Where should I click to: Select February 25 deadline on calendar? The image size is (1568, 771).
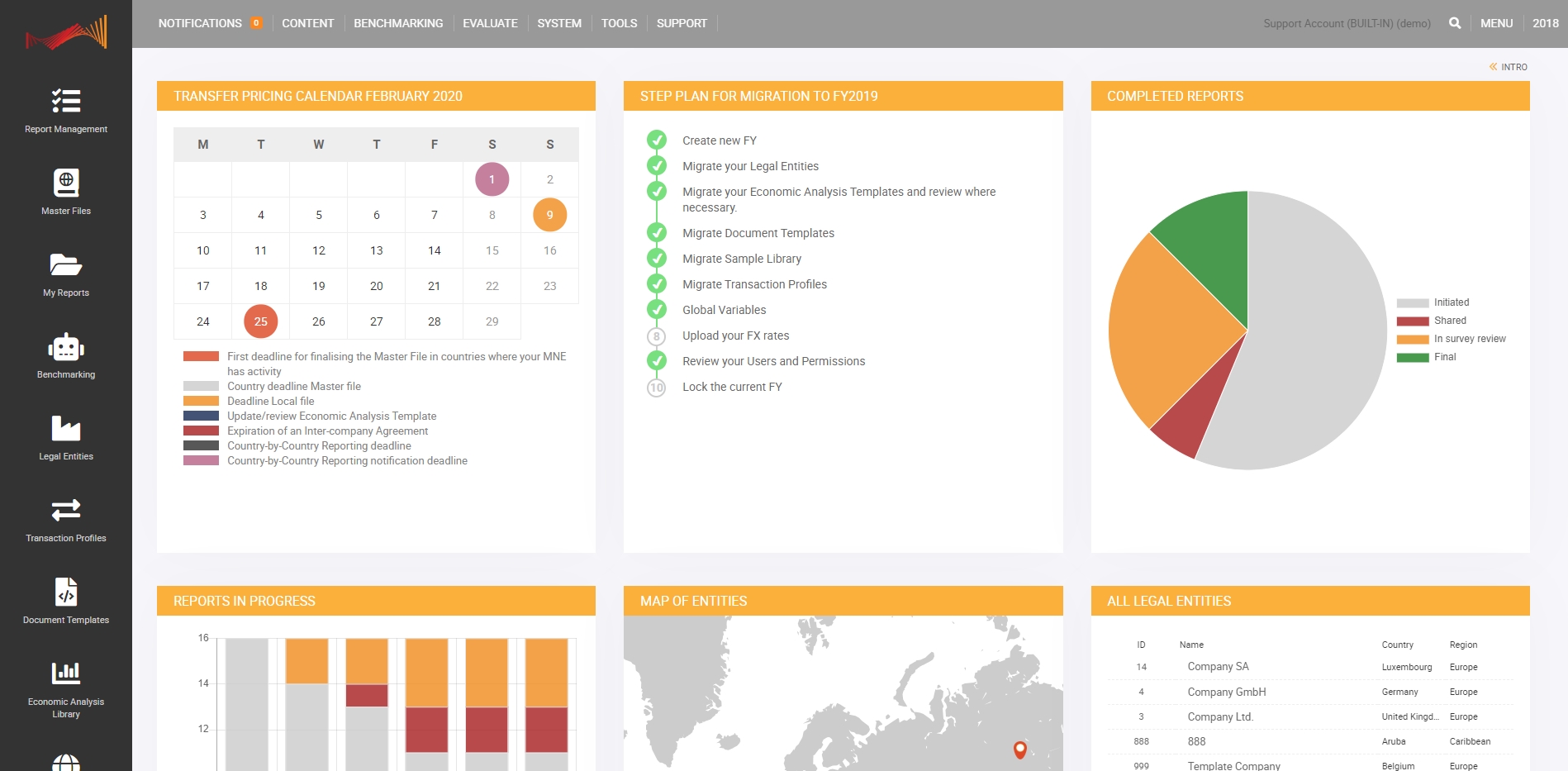point(261,321)
